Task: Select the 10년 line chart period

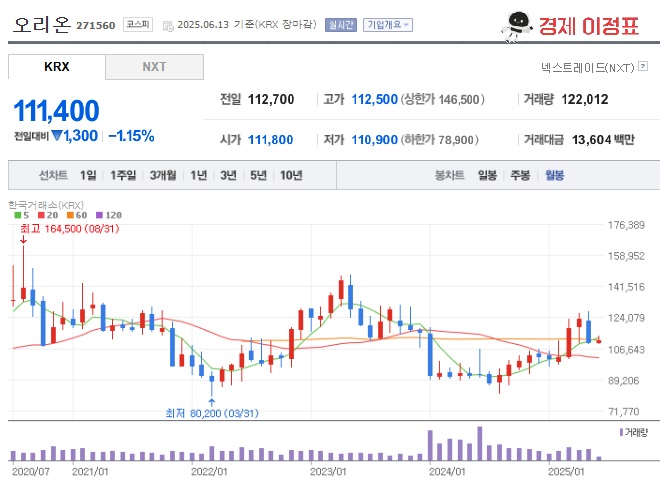Action: coord(291,175)
